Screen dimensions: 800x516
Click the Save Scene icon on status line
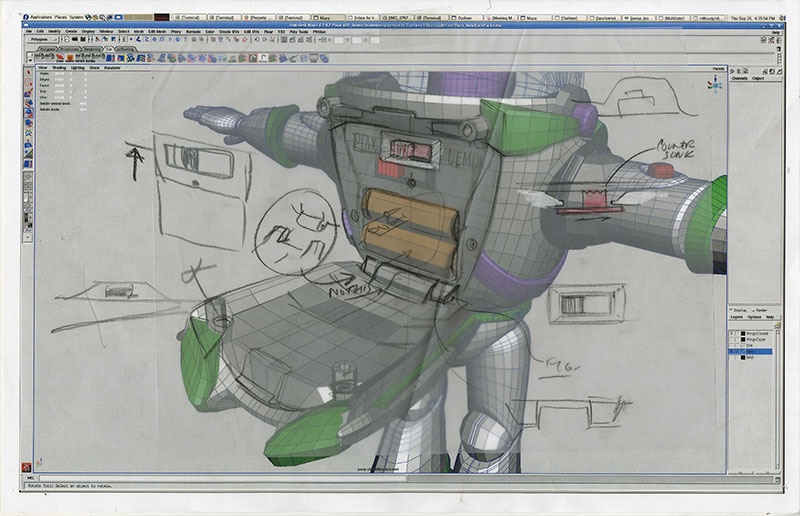tap(83, 39)
